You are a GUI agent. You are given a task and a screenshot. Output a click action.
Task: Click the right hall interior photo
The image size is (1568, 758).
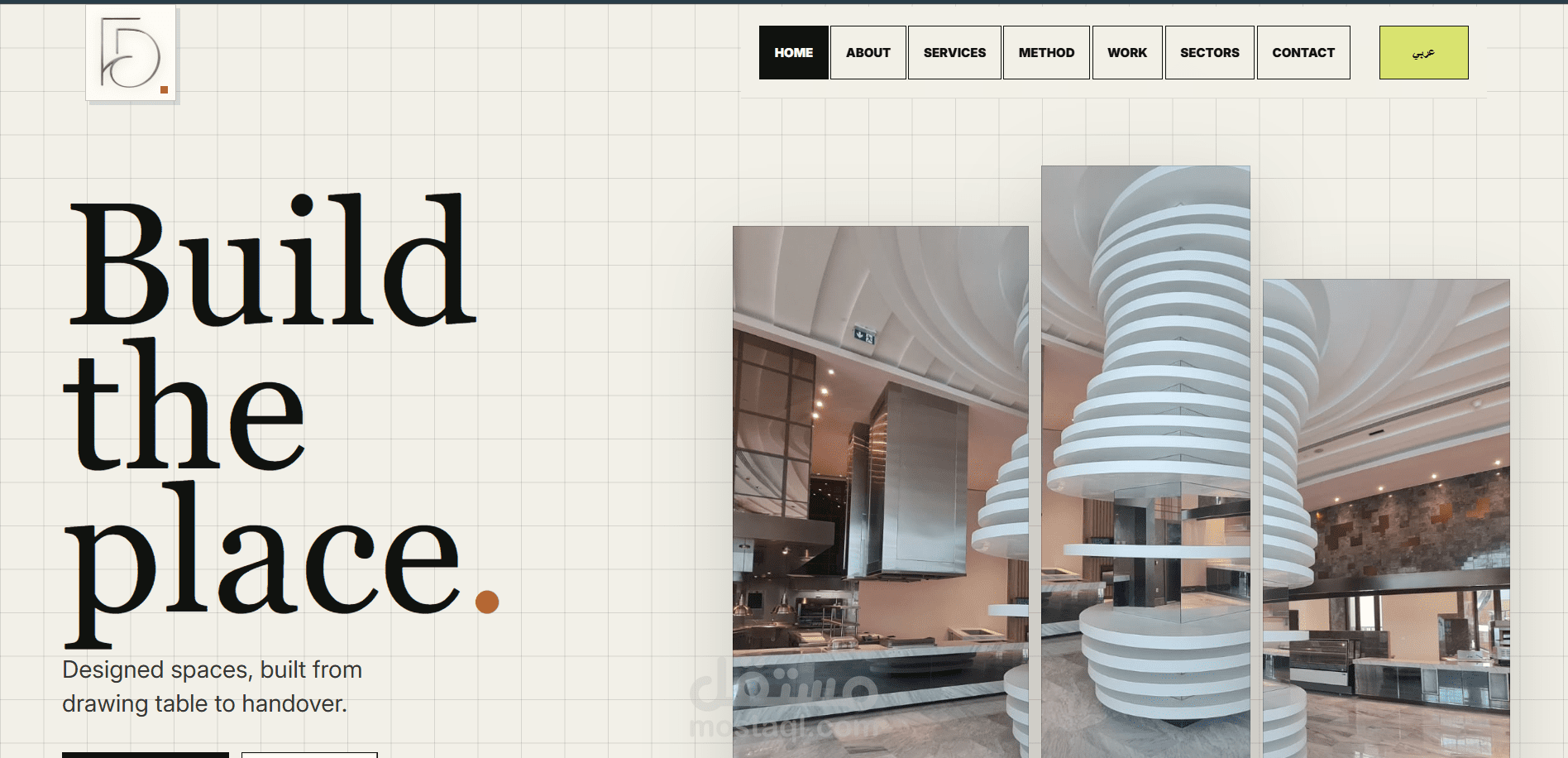click(x=1386, y=519)
